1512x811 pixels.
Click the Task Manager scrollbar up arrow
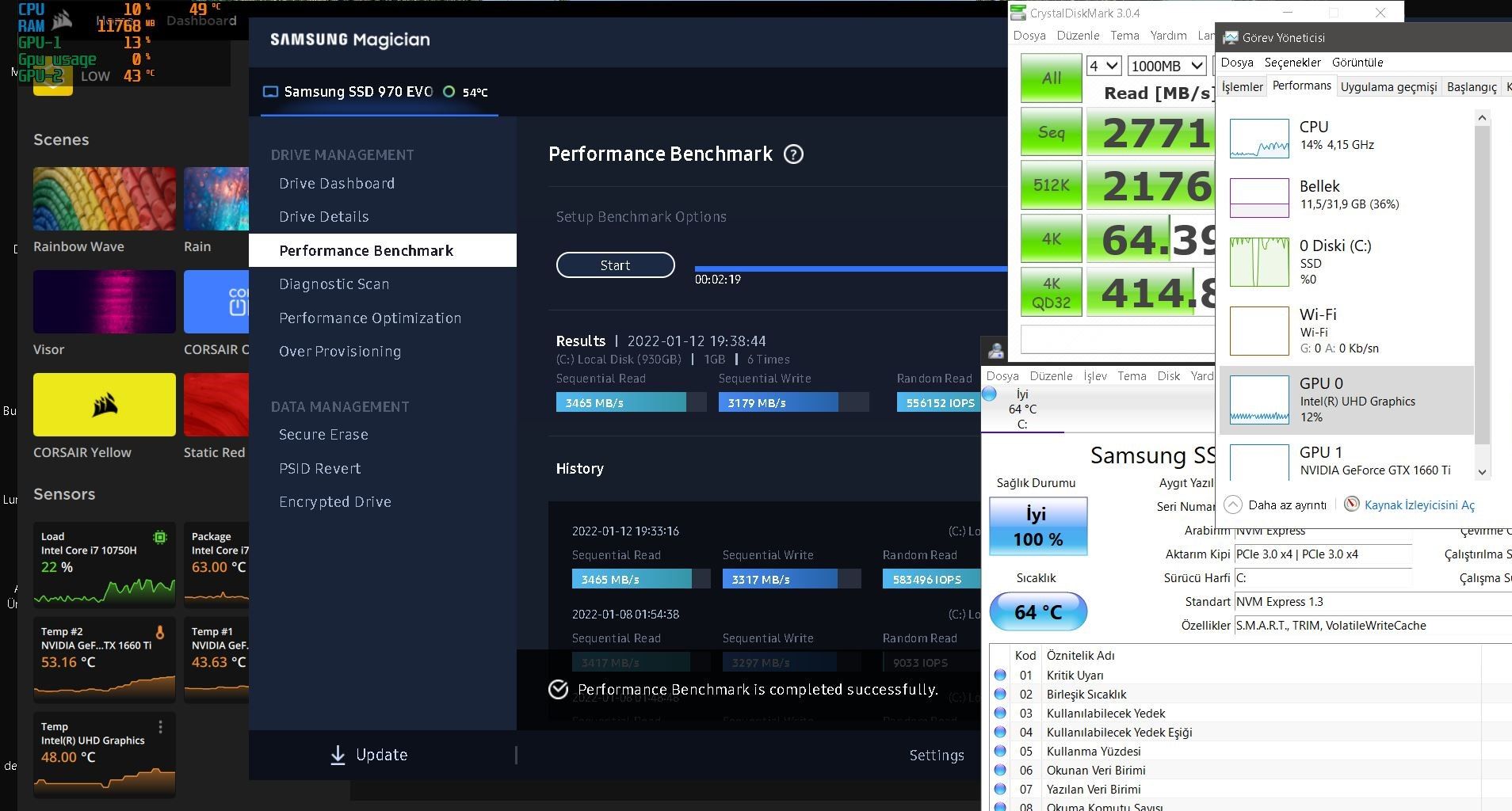[1483, 118]
